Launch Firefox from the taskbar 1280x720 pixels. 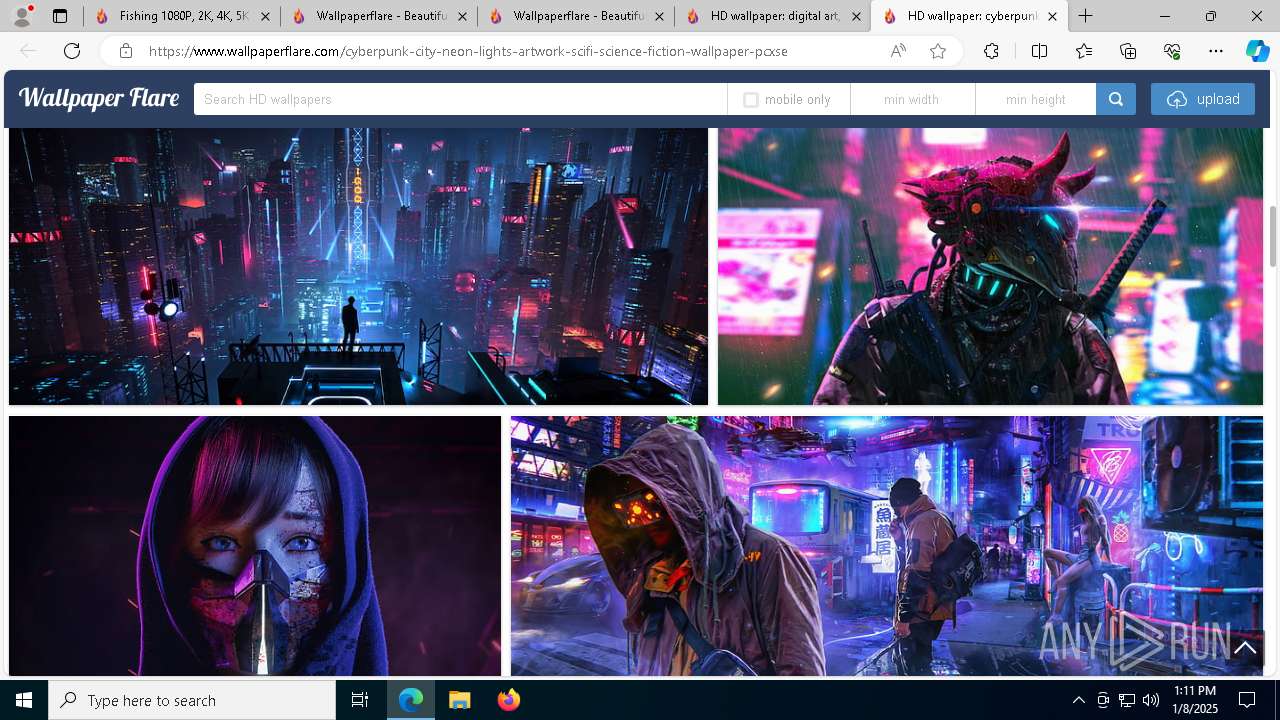click(x=509, y=700)
